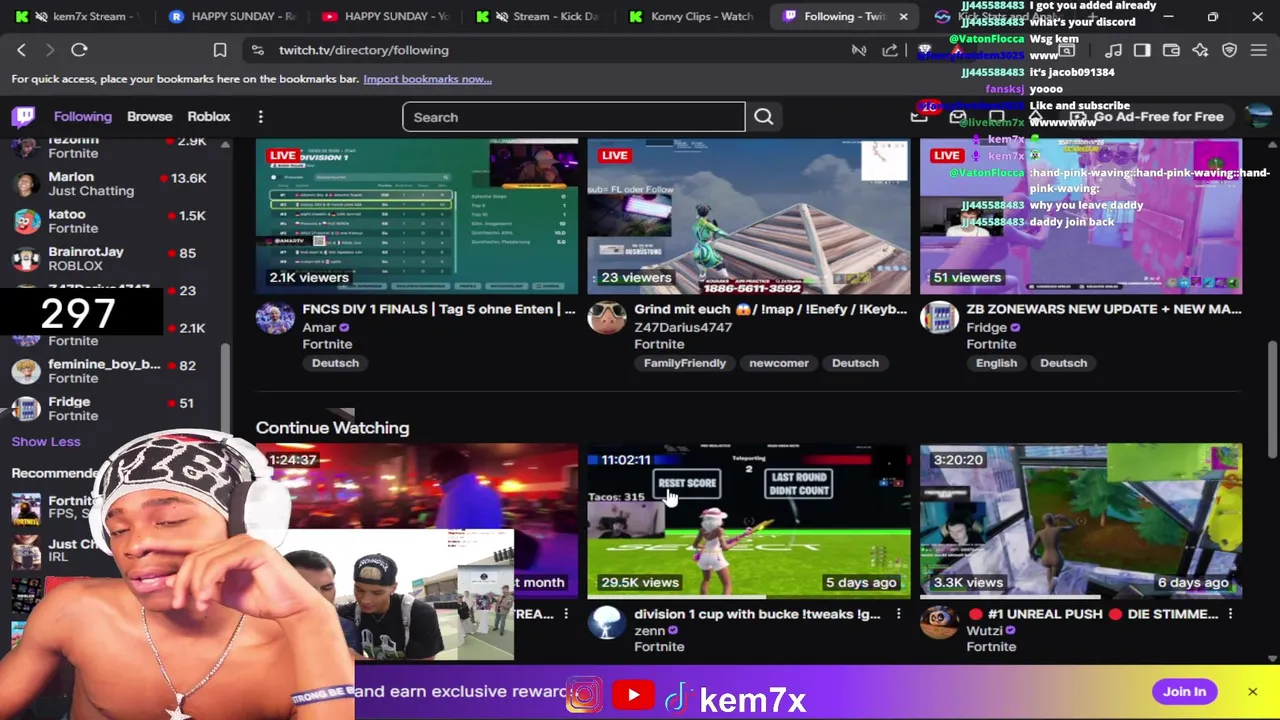Image resolution: width=1280 pixels, height=720 pixels.
Task: Open options menu for zenn video
Action: (x=898, y=614)
